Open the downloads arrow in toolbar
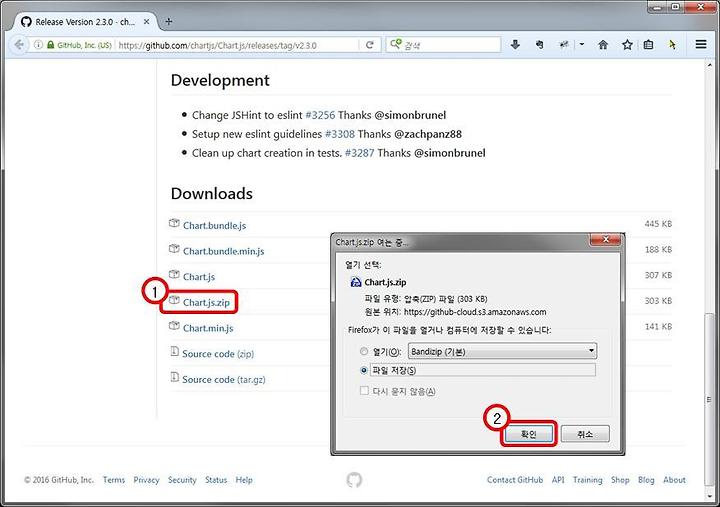The image size is (720, 507). click(515, 45)
